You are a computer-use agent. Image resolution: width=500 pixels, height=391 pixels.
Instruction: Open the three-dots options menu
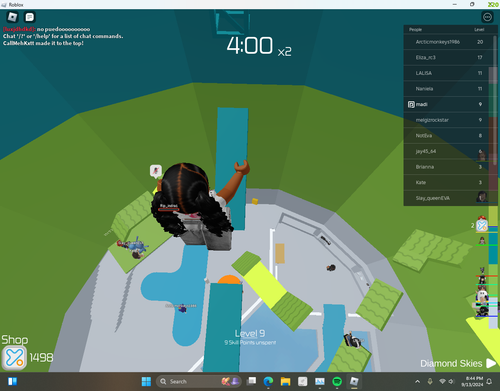coord(487,17)
